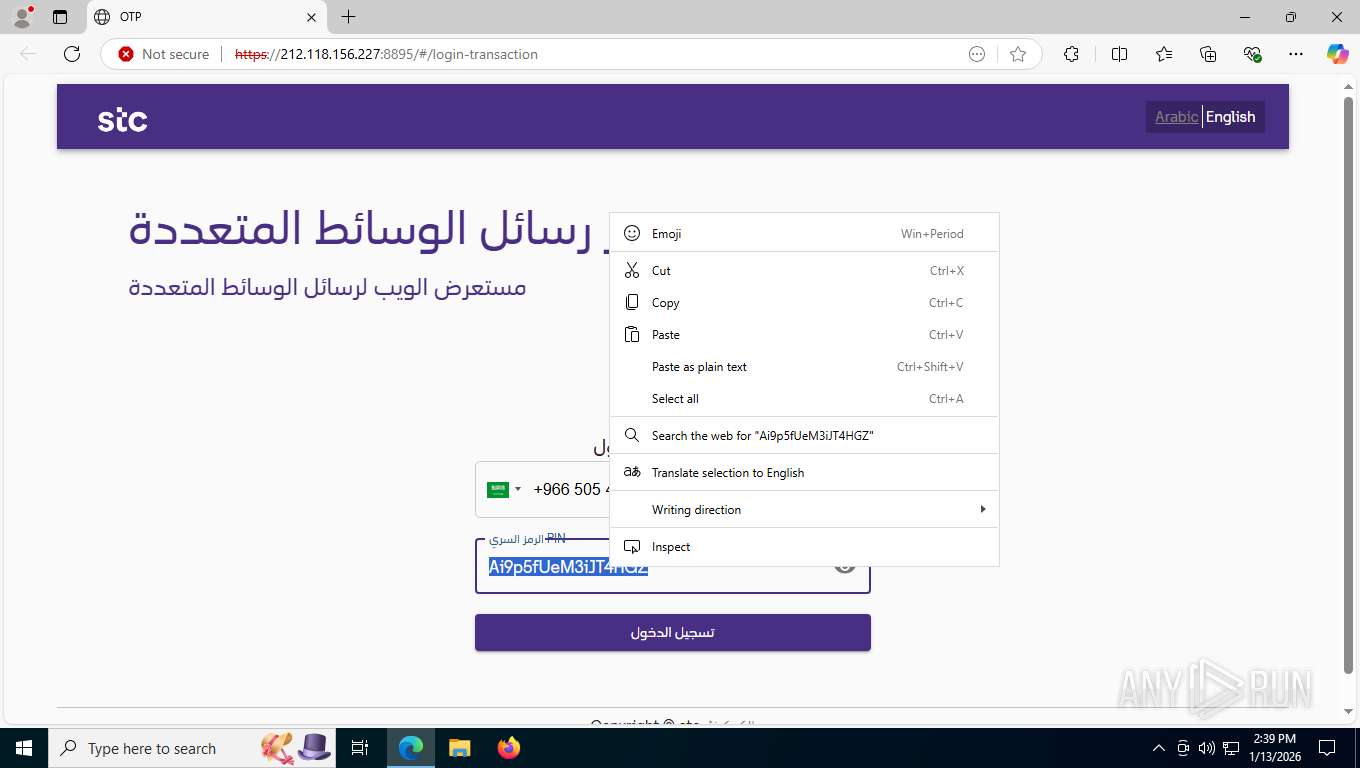This screenshot has height=768, width=1360.
Task: Click the Not secure warning badge
Action: [164, 54]
